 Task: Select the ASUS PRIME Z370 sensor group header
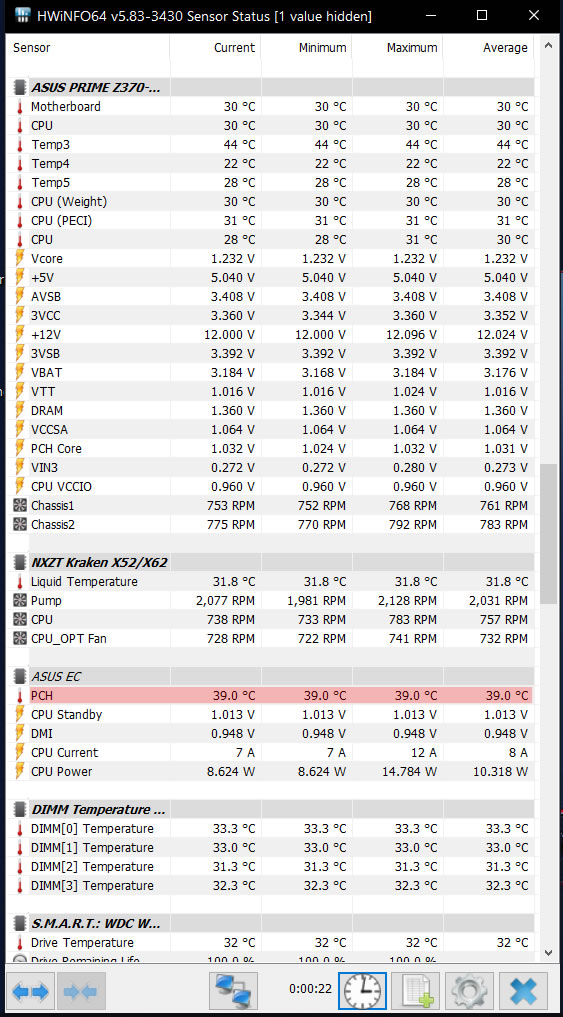point(273,88)
